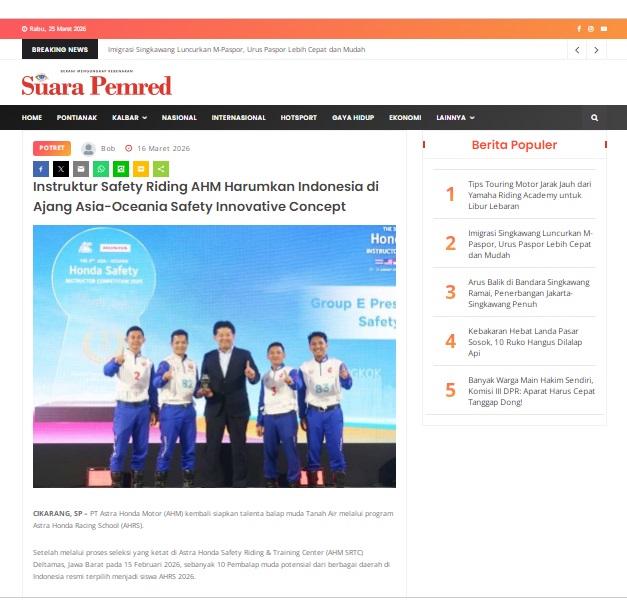Share the article on X (Twitter)
627x600 pixels.
(61, 169)
